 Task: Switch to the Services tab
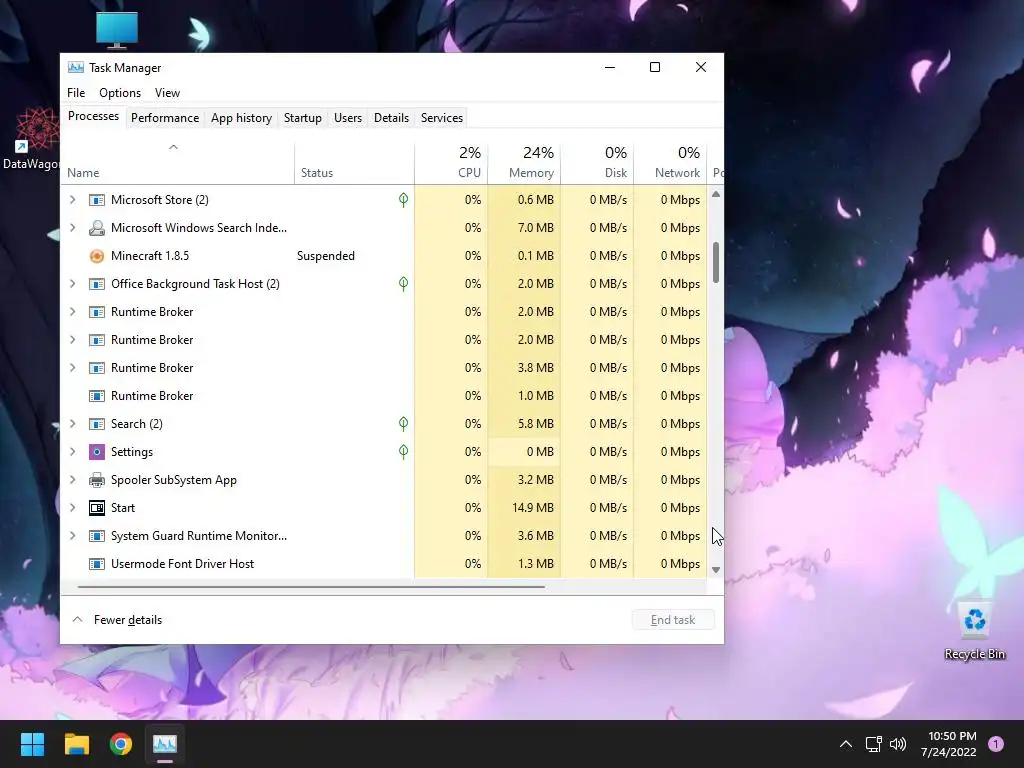pyautogui.click(x=441, y=118)
